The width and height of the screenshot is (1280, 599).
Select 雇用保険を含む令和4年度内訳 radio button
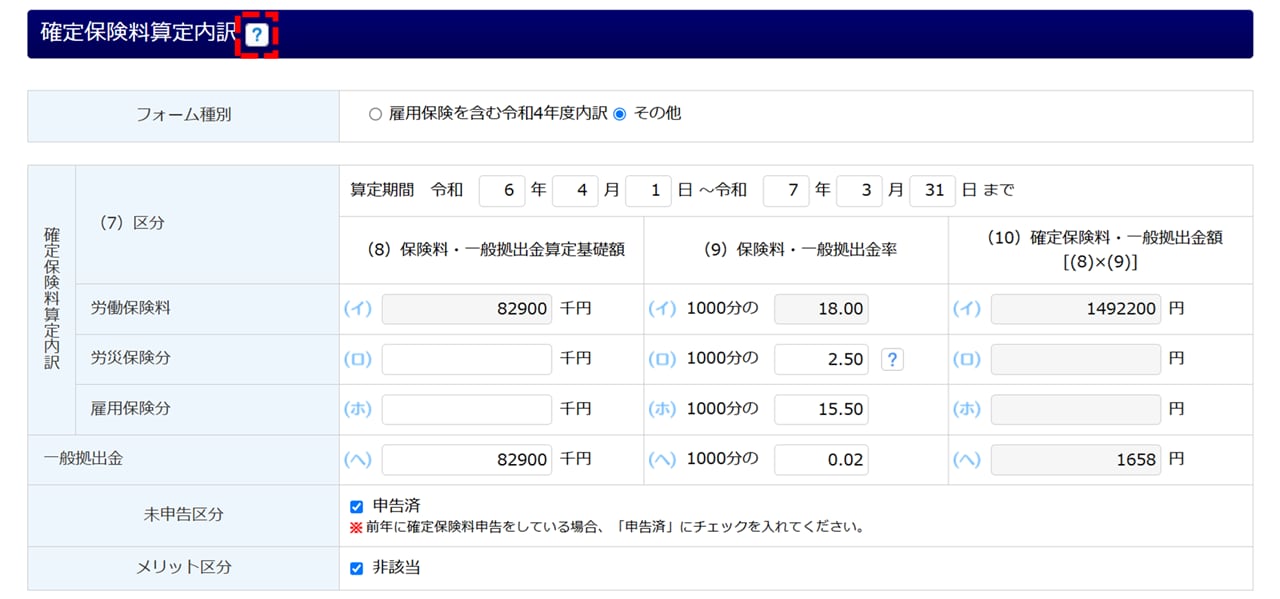pyautogui.click(x=376, y=114)
